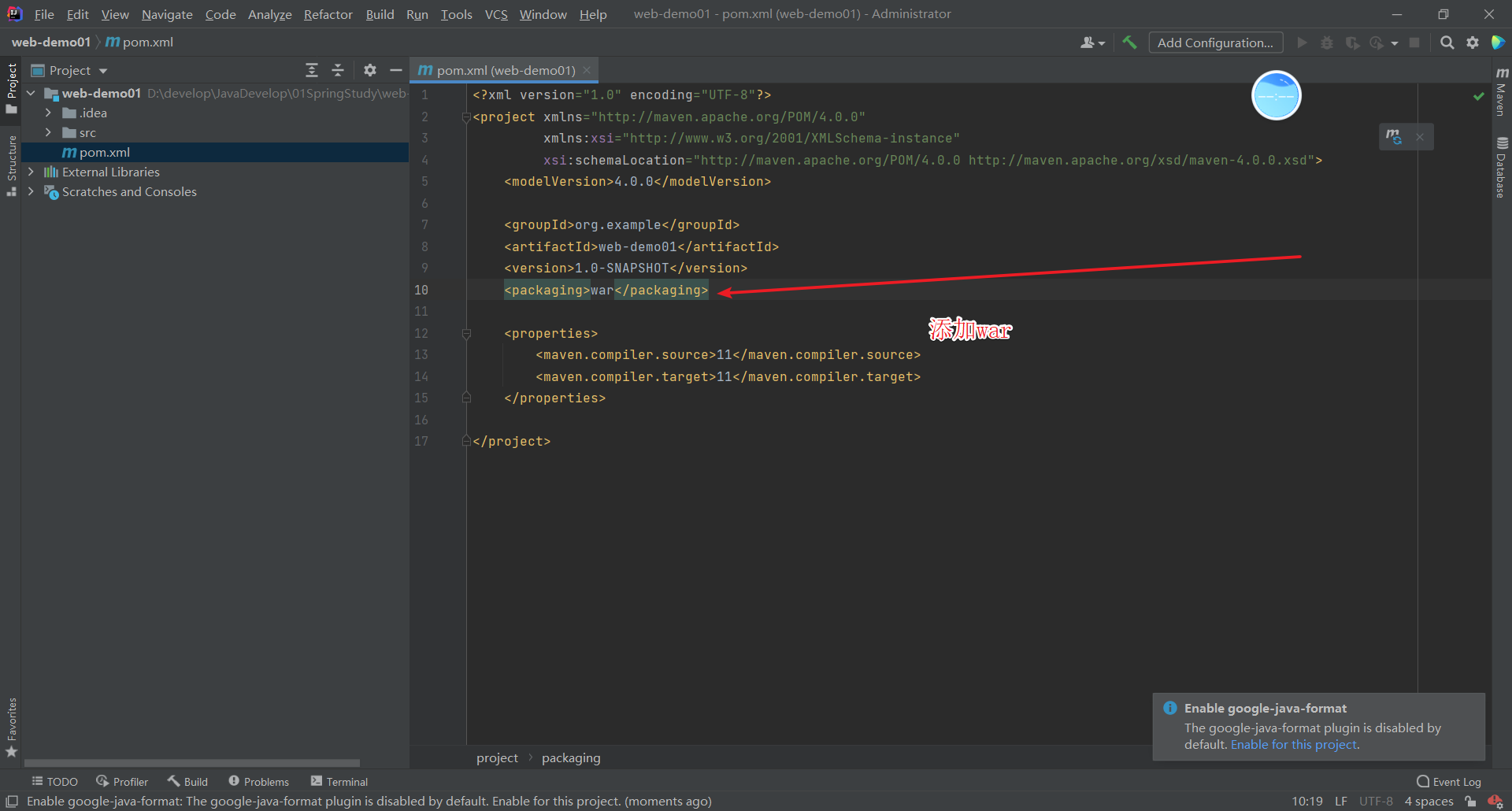Click the Run with Coverage icon
This screenshot has height=811, width=1512.
coord(1352,43)
